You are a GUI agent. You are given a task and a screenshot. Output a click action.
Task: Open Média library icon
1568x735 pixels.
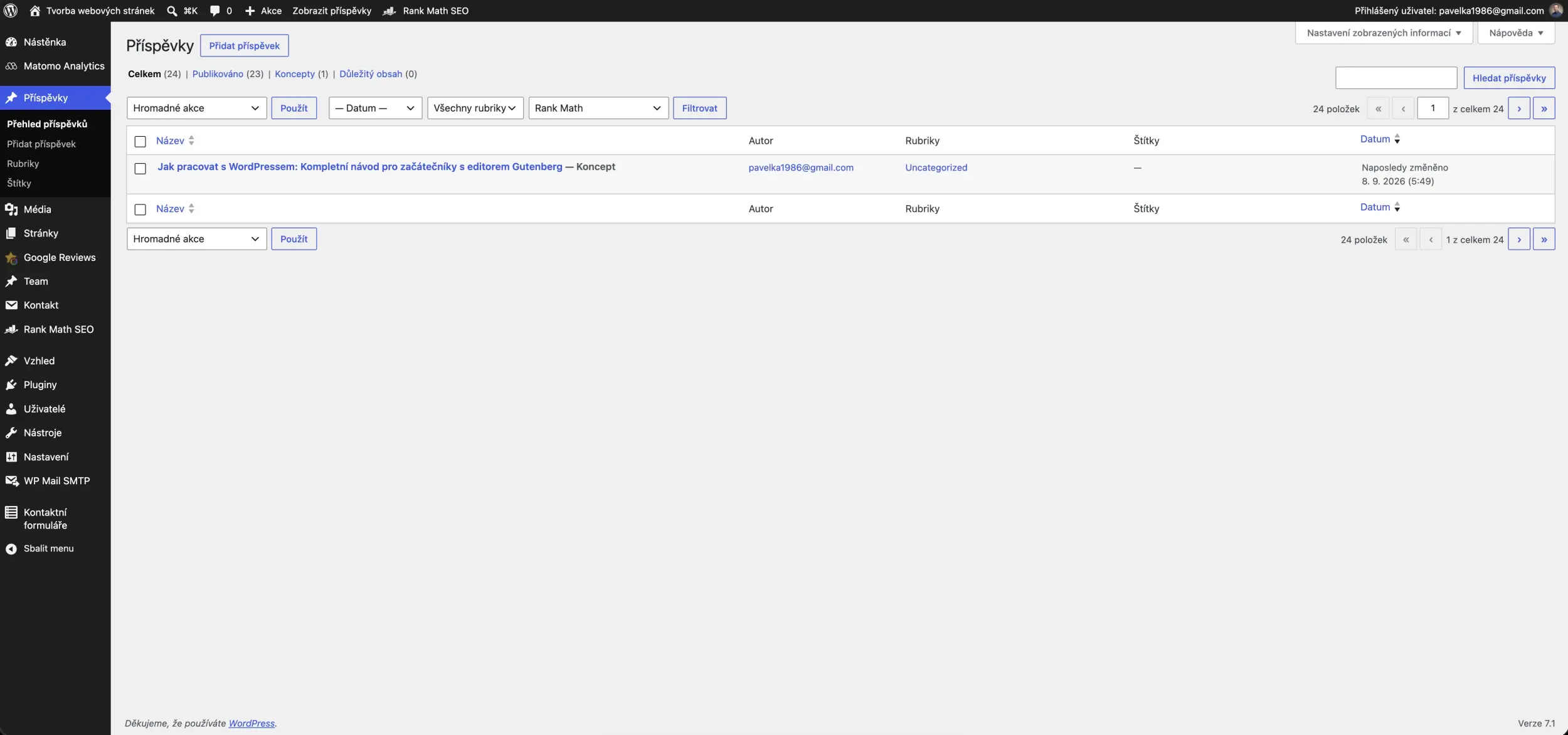pyautogui.click(x=11, y=209)
